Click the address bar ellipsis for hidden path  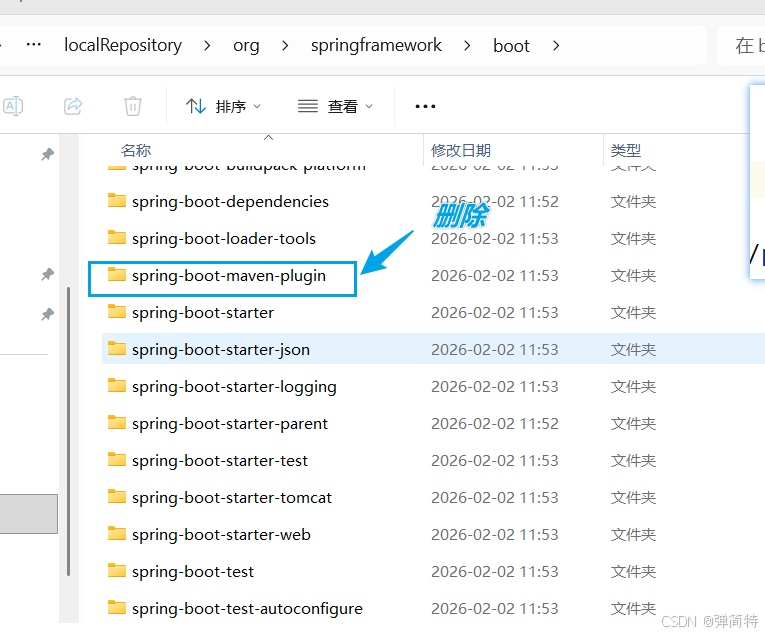tap(34, 45)
